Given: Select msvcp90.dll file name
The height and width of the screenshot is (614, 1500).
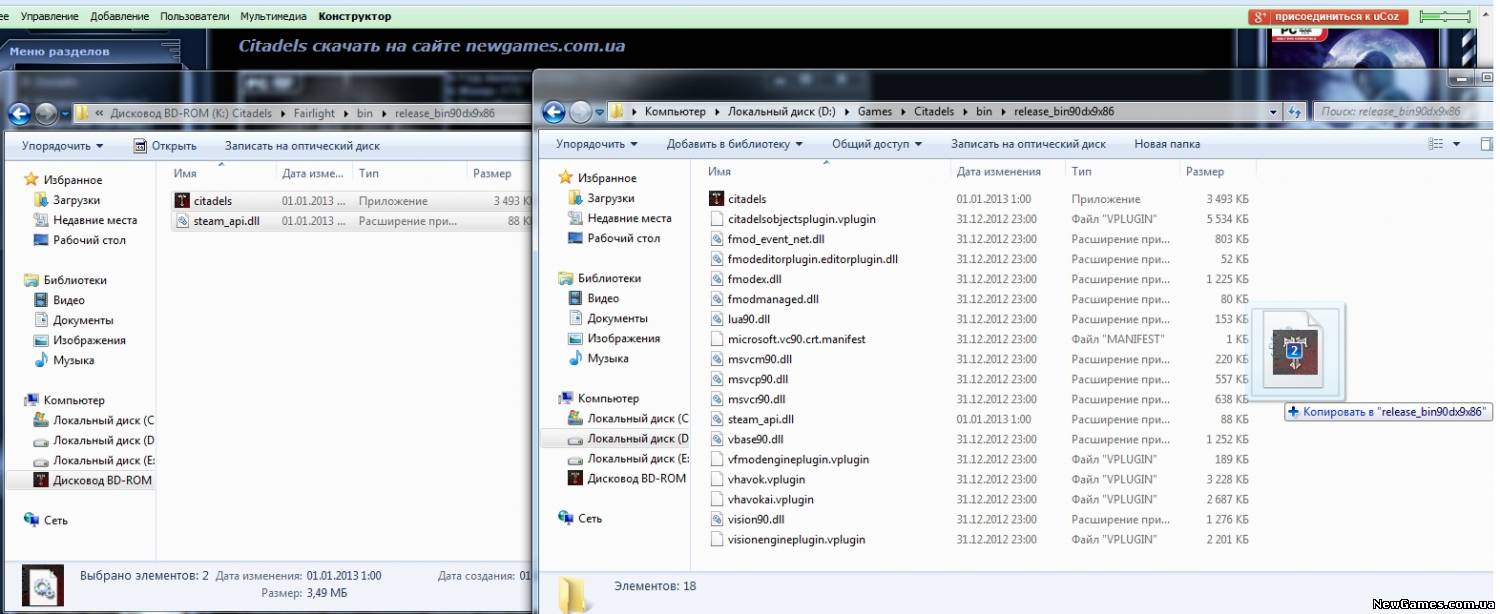Looking at the screenshot, I should pos(758,379).
